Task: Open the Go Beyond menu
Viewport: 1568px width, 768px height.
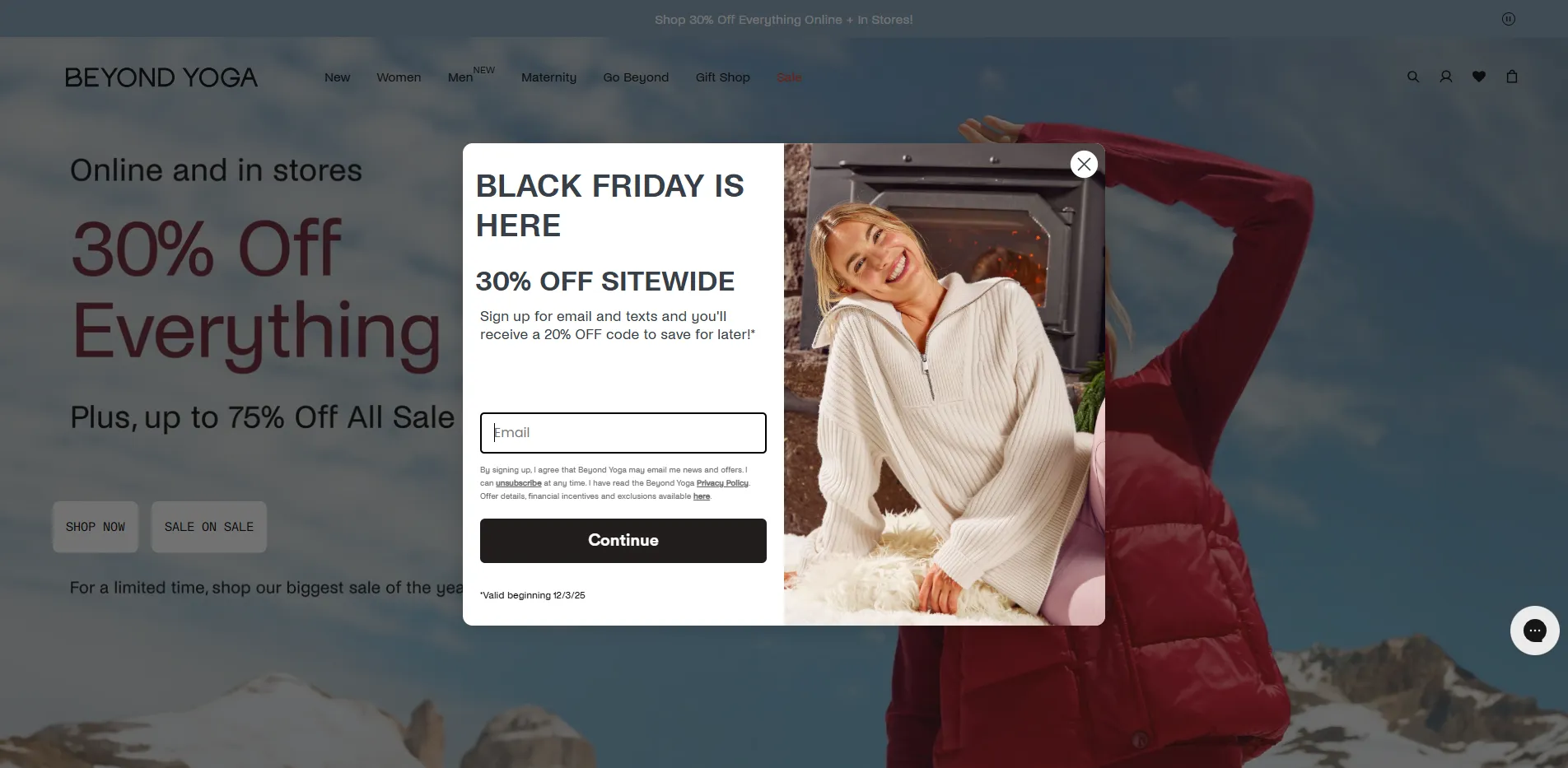Action: click(636, 77)
